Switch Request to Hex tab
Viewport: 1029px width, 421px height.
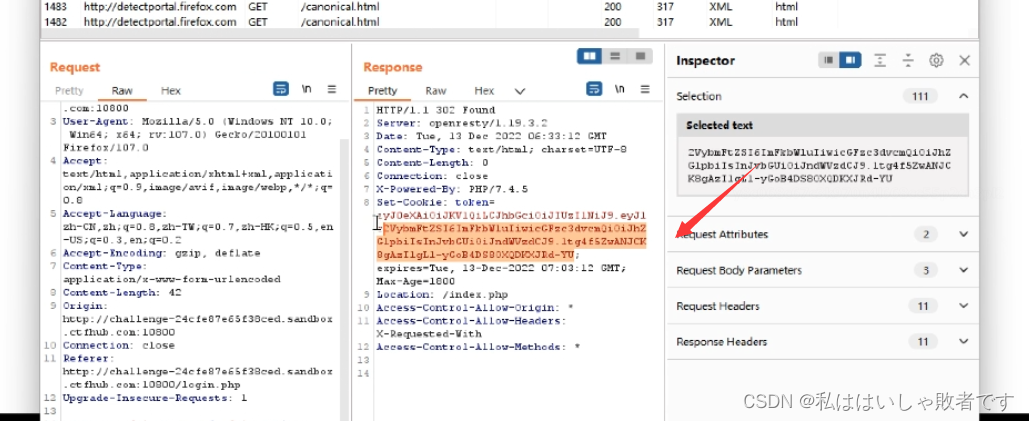pyautogui.click(x=171, y=90)
